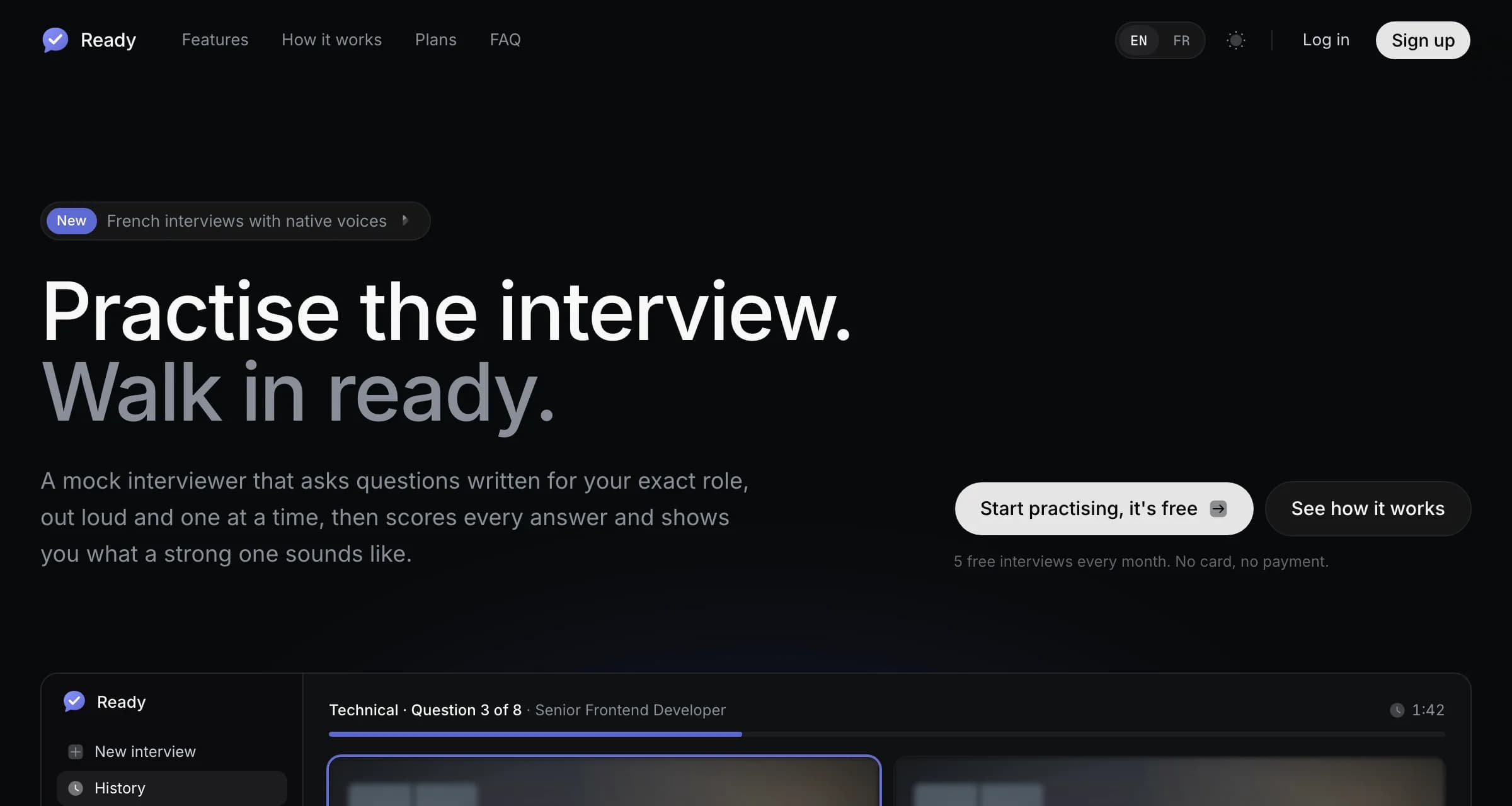Open the Features nav link

[x=215, y=40]
